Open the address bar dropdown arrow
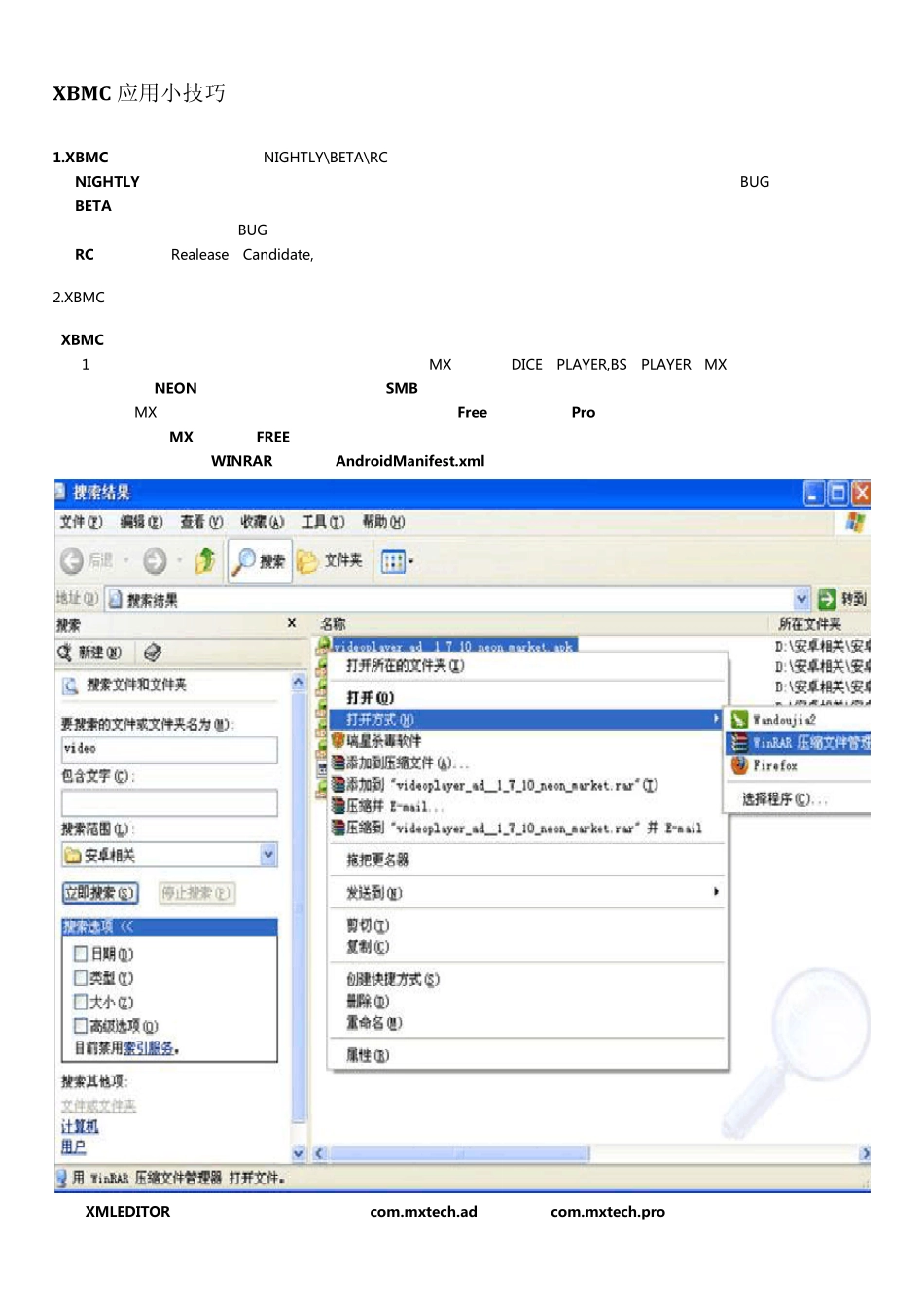This screenshot has height=1307, width=924. (x=801, y=599)
